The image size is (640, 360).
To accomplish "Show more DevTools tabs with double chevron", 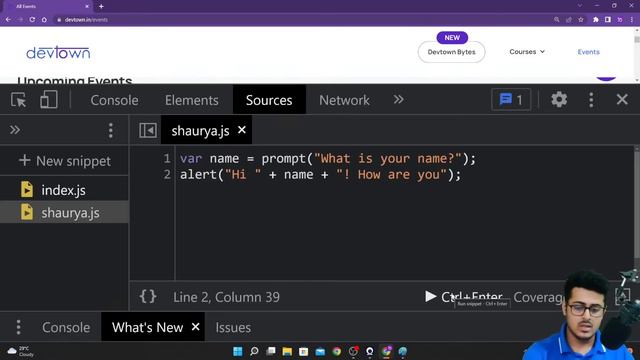I will [398, 100].
